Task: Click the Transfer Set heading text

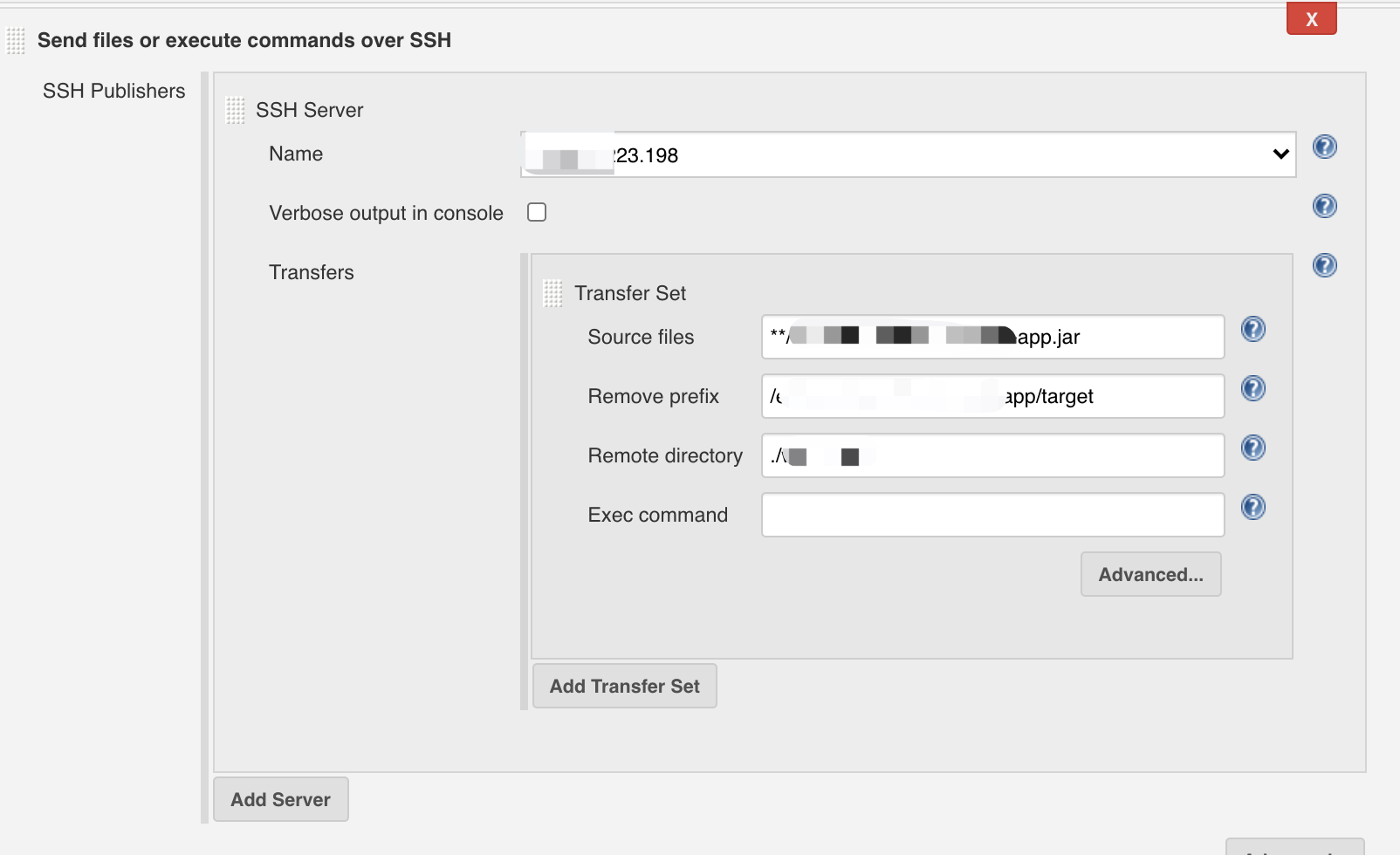Action: [630, 293]
